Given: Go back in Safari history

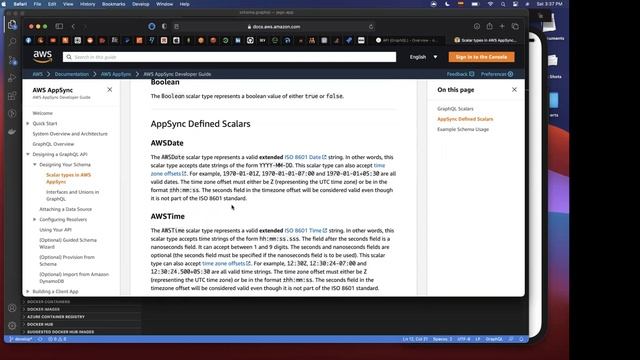Looking at the screenshot, I should (x=73, y=26).
